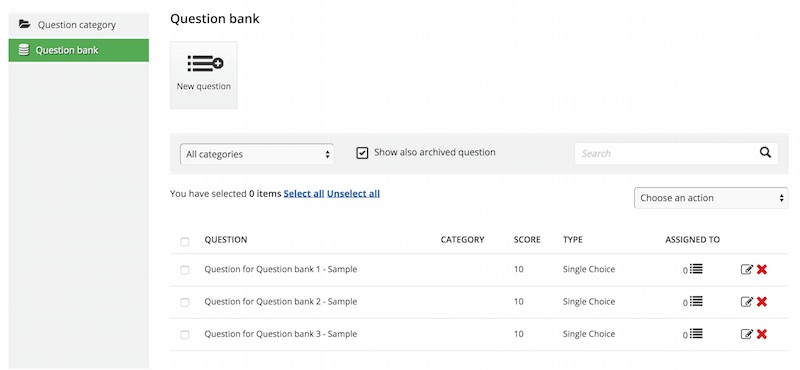
Task: Edit Question for Question bank 1
Action: click(x=746, y=269)
